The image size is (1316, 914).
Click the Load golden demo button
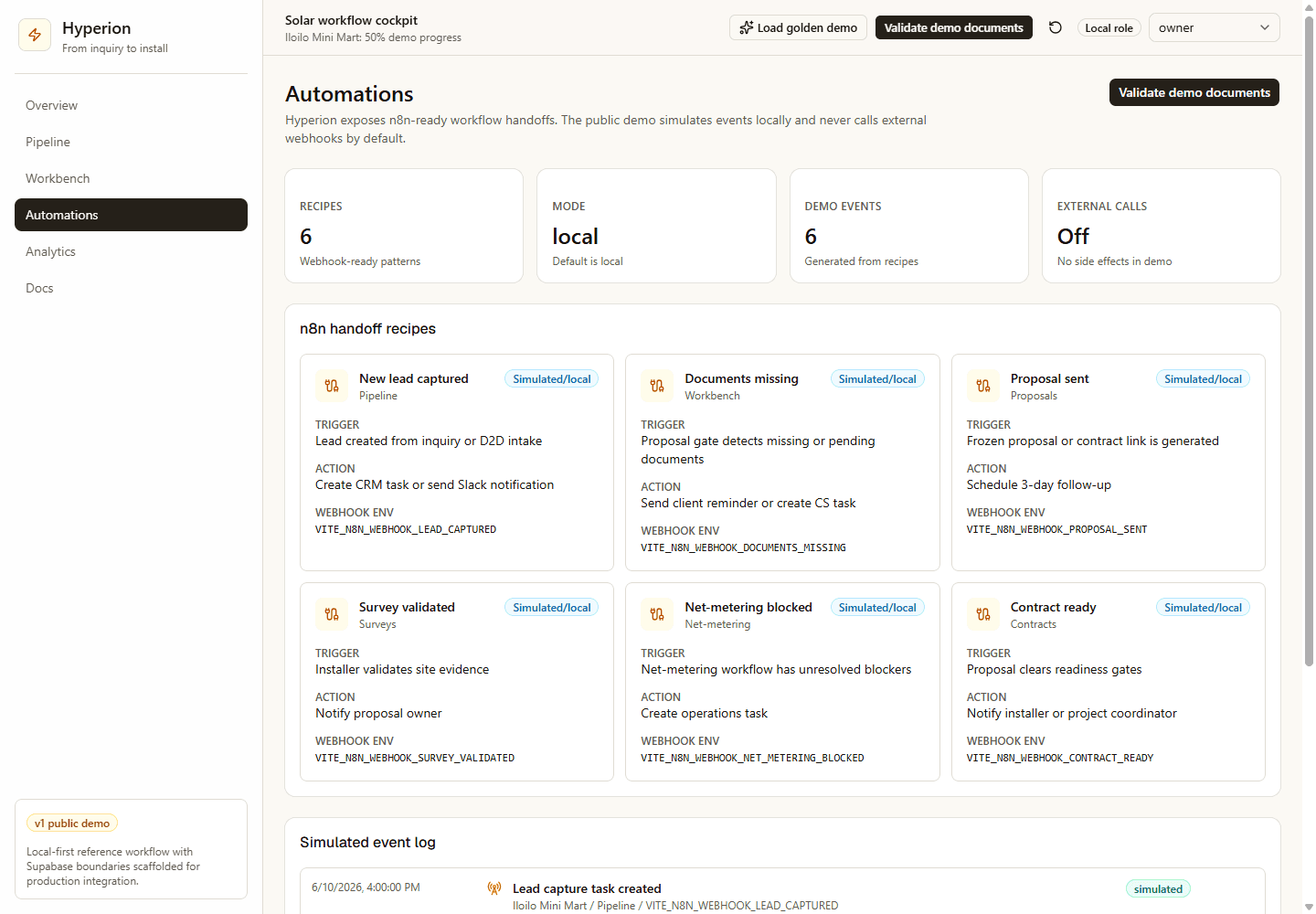point(798,27)
